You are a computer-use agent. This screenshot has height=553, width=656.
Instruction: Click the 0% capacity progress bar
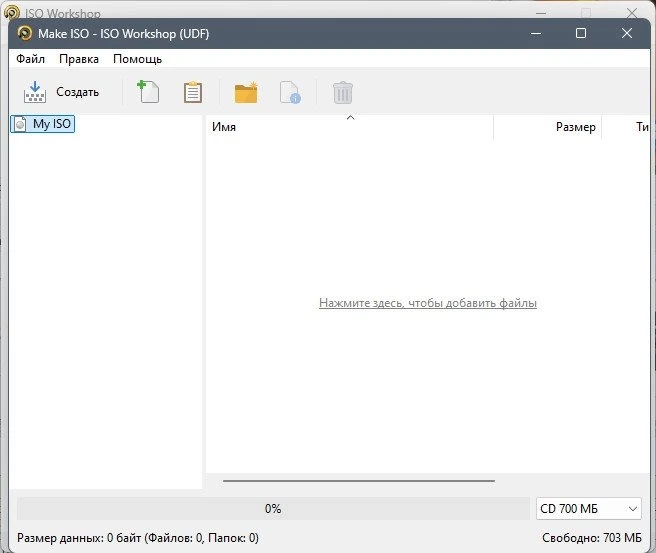(x=273, y=509)
